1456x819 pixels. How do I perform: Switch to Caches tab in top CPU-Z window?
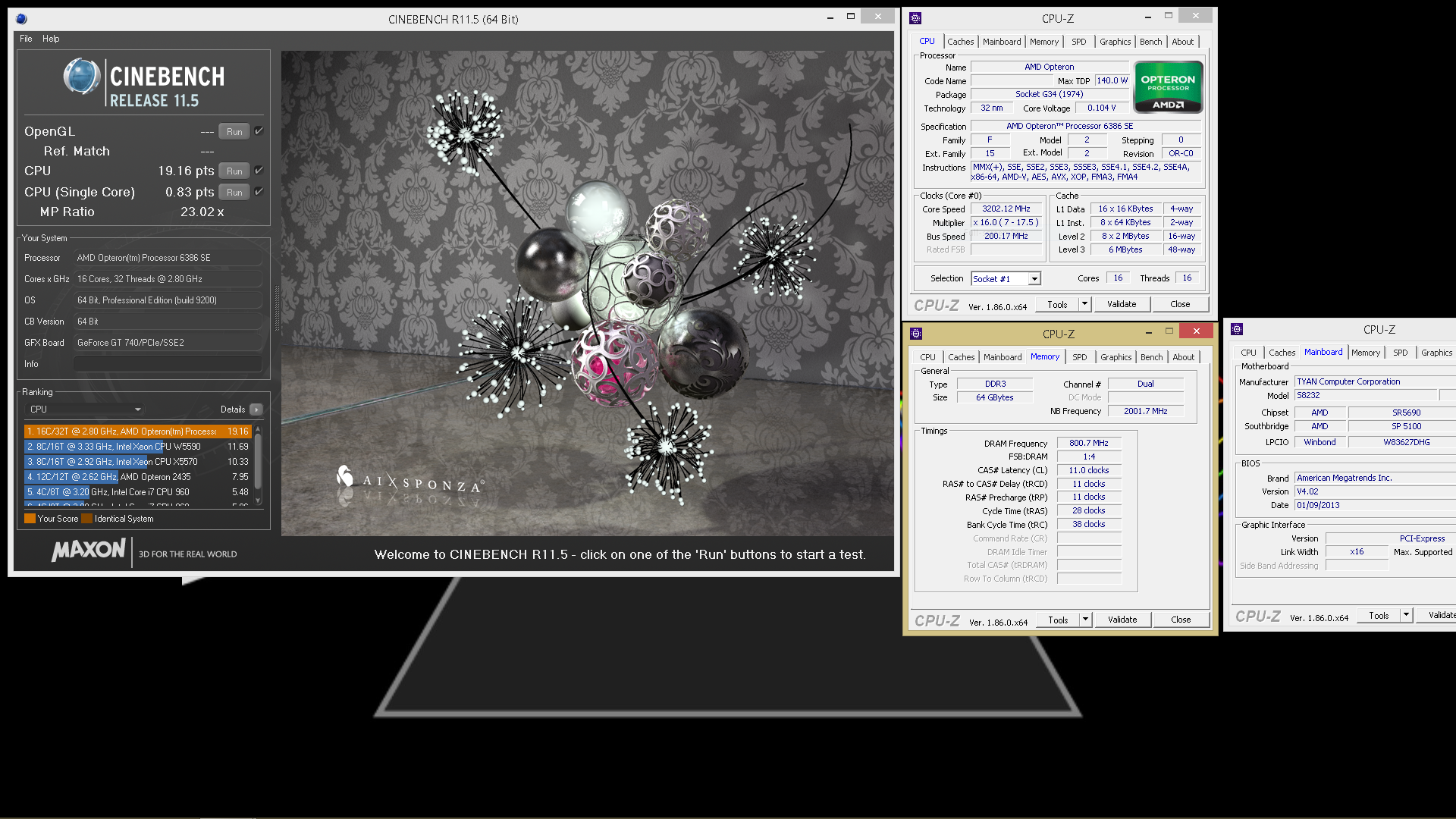(960, 42)
